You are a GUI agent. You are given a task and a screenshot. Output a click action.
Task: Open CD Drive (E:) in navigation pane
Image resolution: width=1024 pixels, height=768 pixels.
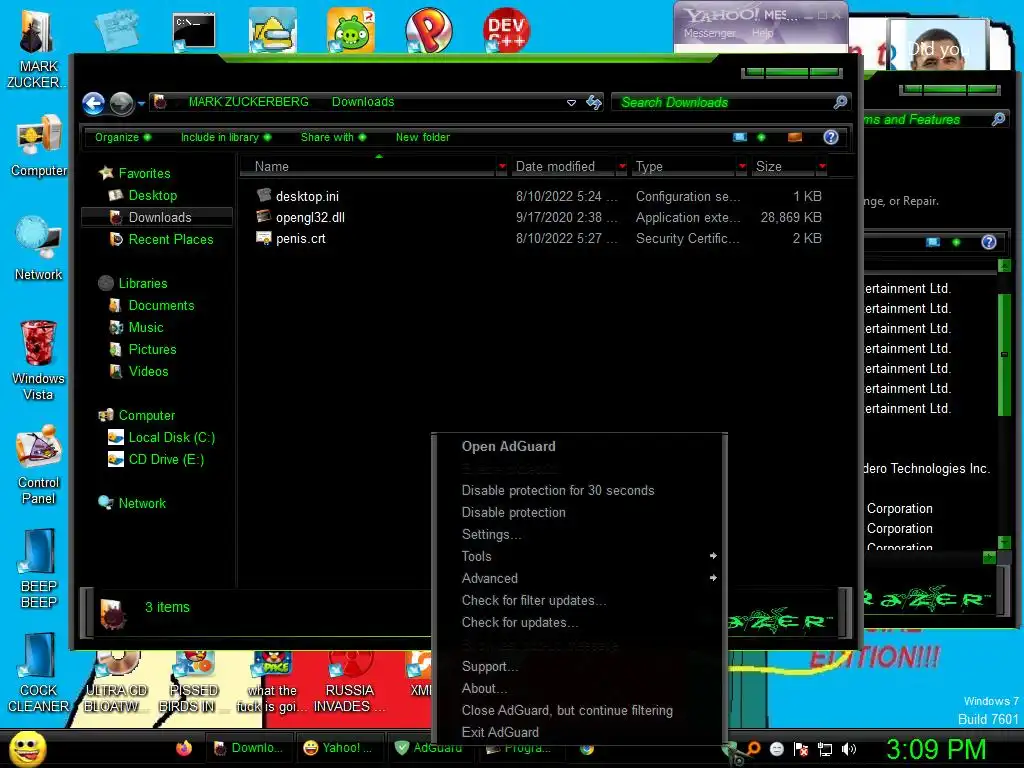pyautogui.click(x=166, y=460)
